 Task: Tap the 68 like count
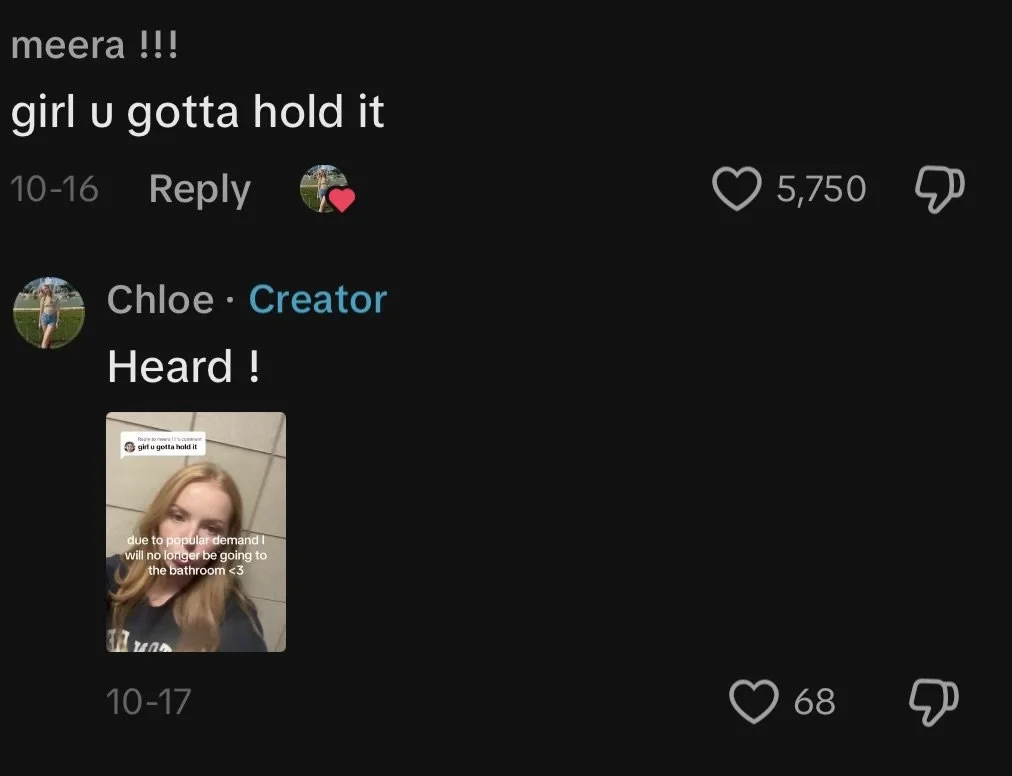(815, 702)
